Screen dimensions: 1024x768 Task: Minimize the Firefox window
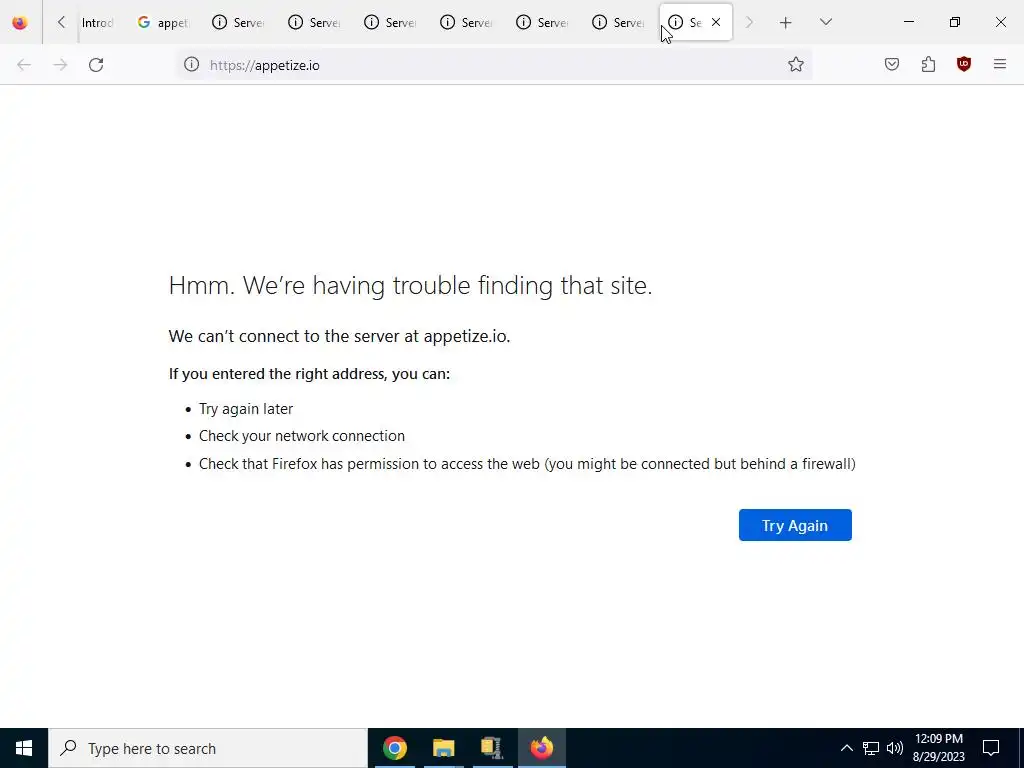click(x=908, y=22)
